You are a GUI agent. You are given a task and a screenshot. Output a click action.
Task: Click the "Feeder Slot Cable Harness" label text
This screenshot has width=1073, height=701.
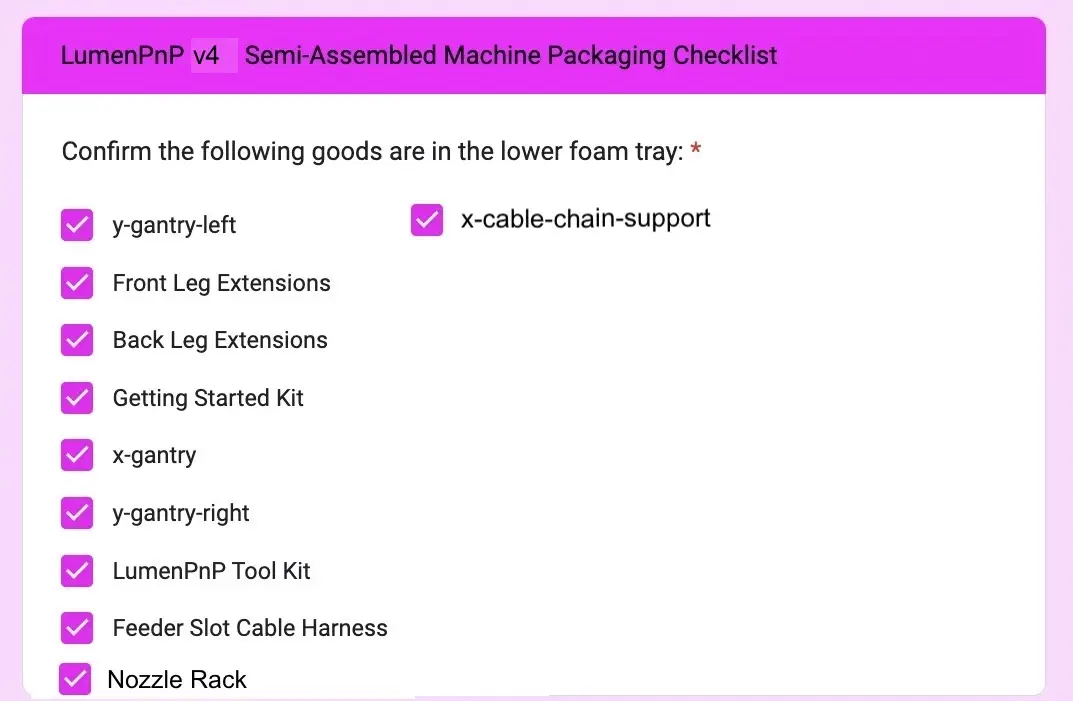coord(250,628)
